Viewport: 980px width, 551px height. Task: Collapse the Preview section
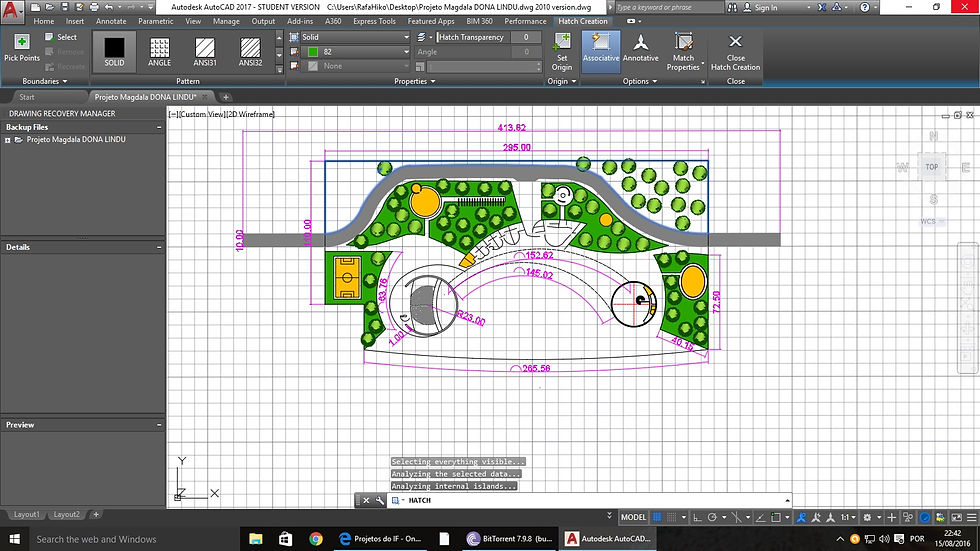coord(159,425)
